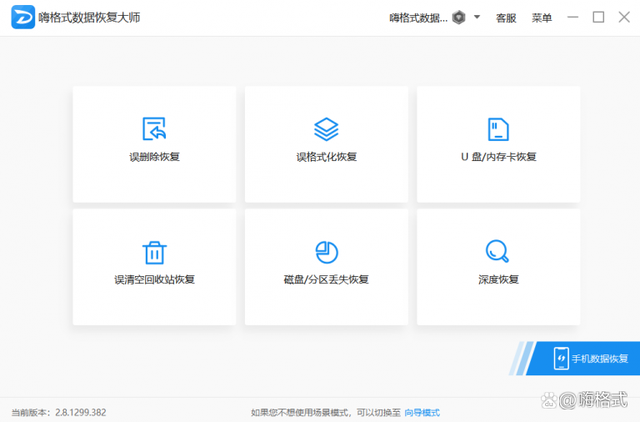Image resolution: width=640 pixels, height=422 pixels.
Task: Click the 嗨格式数据恢复大师 app logo
Action: [23, 17]
